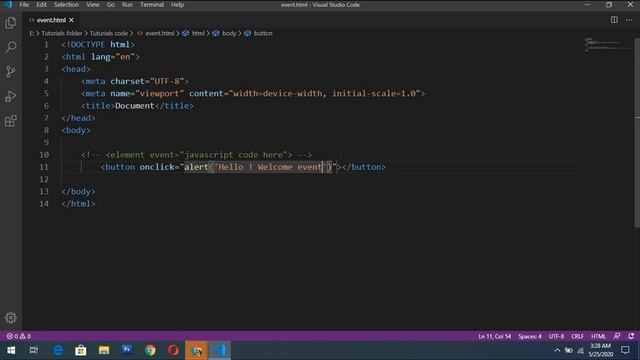
Task: Change line endings via CRLF
Action: pyautogui.click(x=577, y=336)
